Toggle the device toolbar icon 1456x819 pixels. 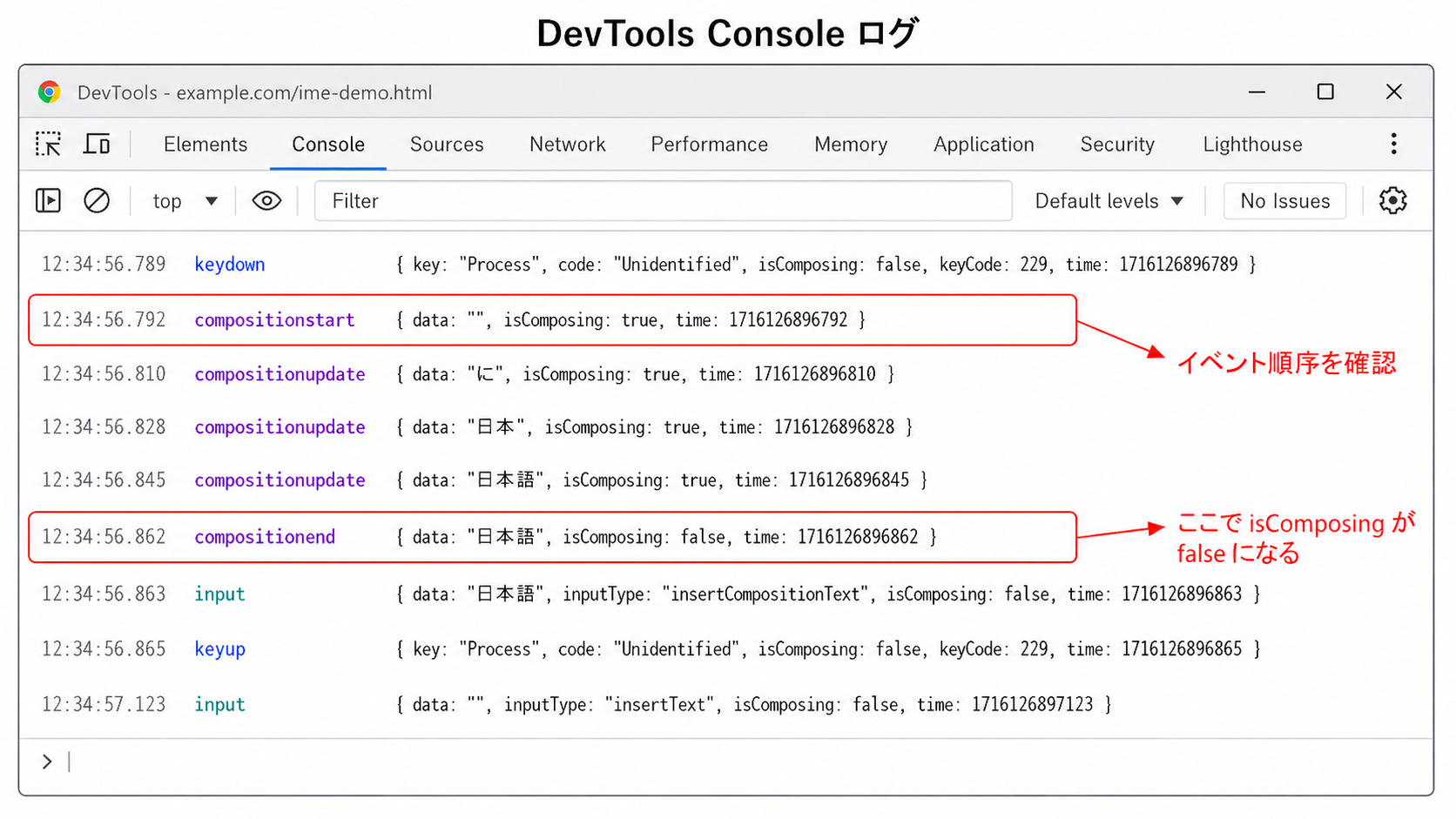97,144
